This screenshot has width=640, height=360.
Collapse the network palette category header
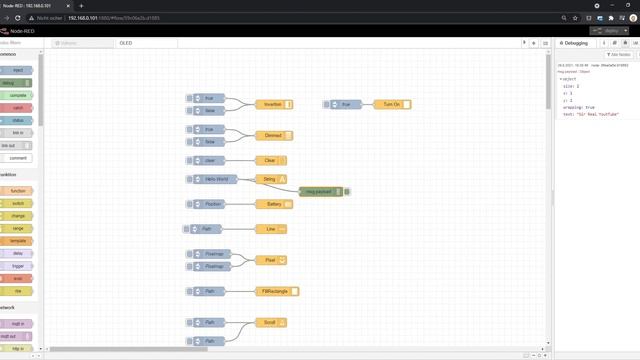click(19, 308)
